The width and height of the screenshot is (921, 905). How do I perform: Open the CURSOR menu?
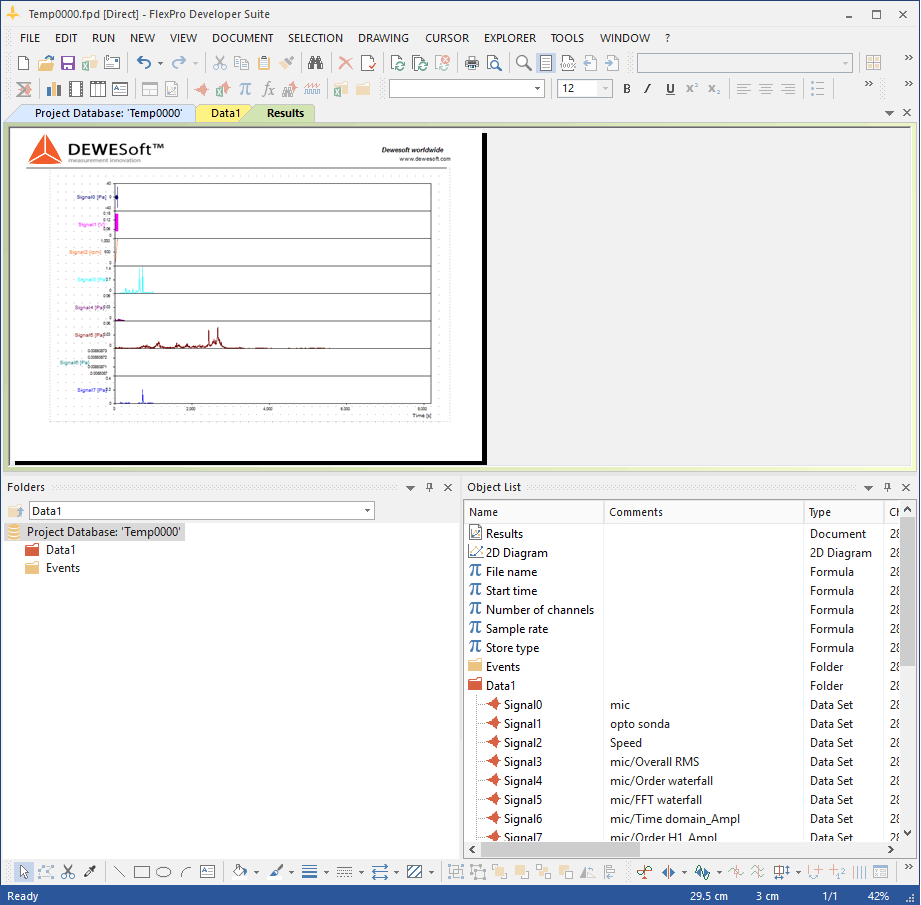coord(447,38)
